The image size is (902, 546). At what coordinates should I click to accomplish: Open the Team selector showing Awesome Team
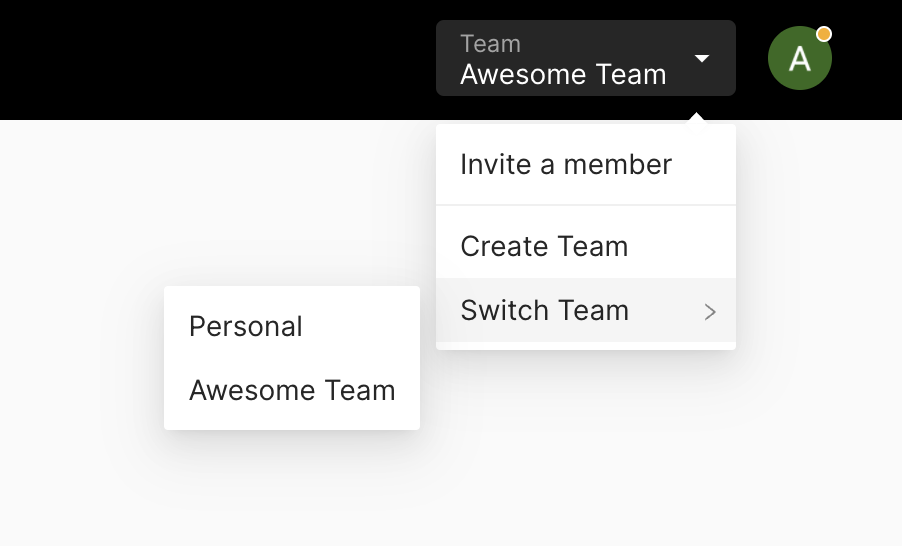[586, 58]
